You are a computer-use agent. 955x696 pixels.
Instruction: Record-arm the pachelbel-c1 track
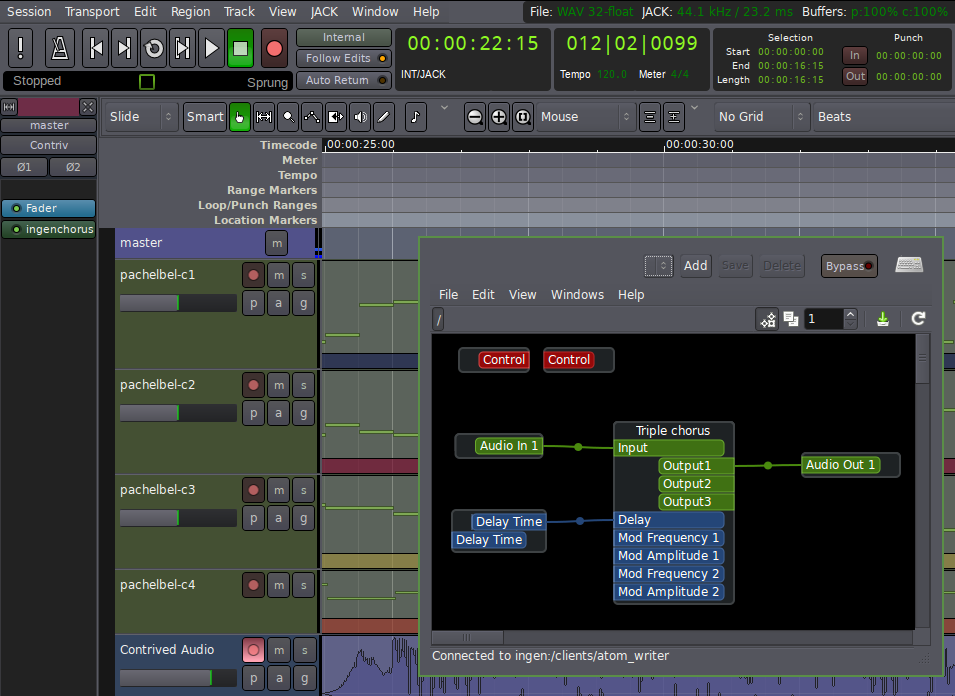pos(253,275)
